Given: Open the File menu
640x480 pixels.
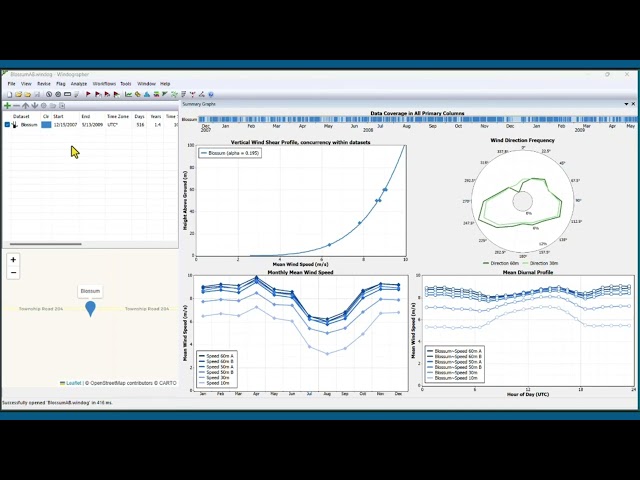Looking at the screenshot, I should (11, 84).
